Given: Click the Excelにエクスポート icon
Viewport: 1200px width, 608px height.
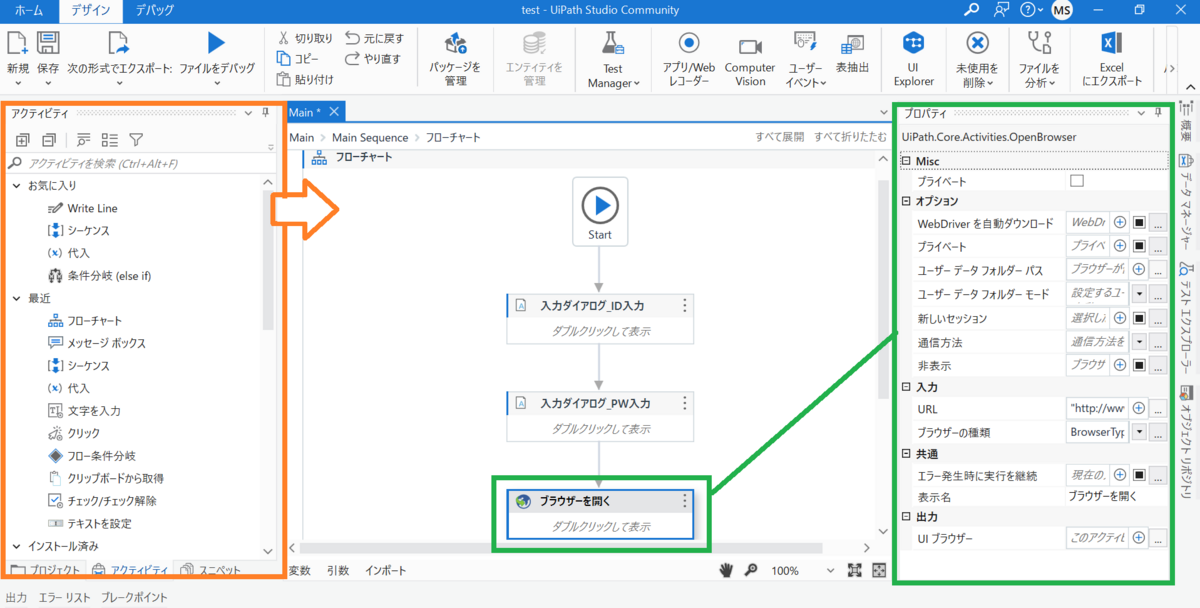Looking at the screenshot, I should [x=1110, y=43].
